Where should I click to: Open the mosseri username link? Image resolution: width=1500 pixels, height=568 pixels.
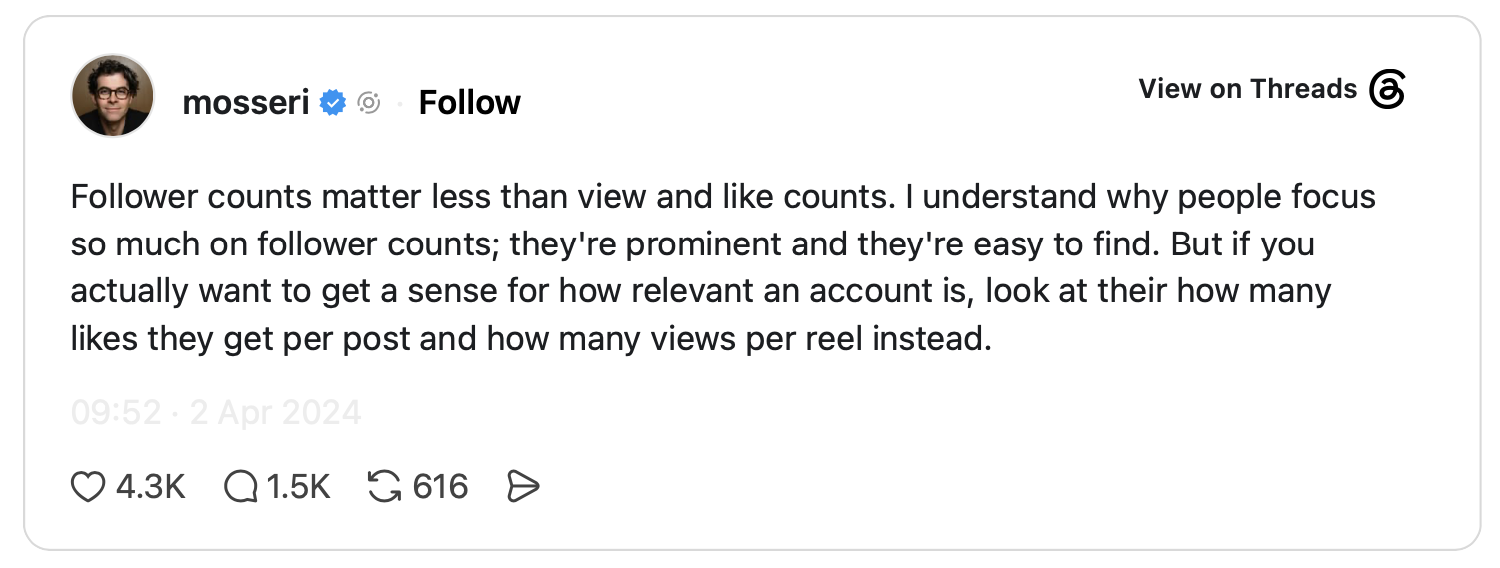246,102
